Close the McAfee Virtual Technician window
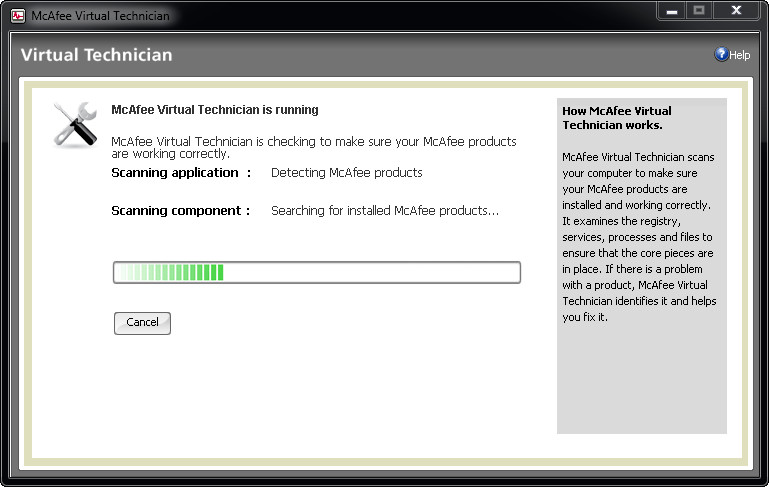 click(736, 11)
